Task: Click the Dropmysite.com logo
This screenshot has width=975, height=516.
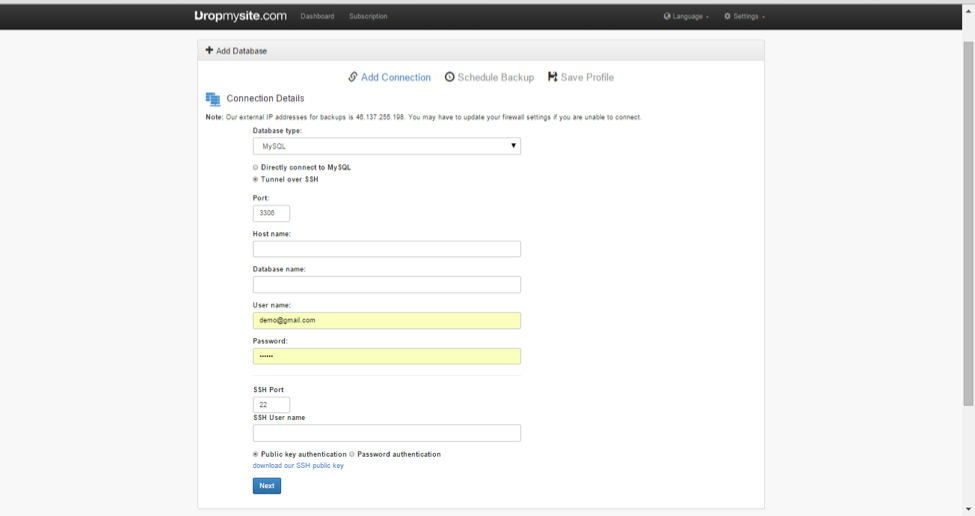Action: [241, 16]
